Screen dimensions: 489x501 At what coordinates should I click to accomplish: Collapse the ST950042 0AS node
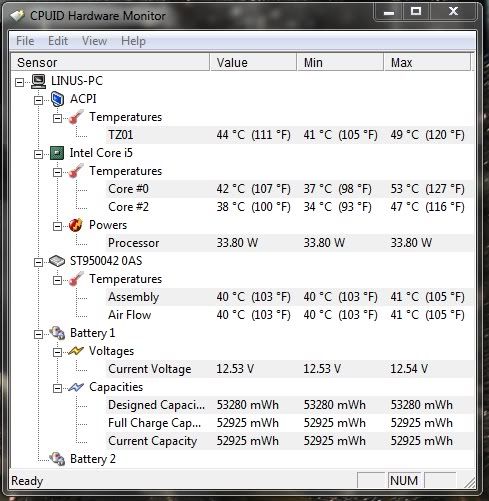tap(39, 262)
